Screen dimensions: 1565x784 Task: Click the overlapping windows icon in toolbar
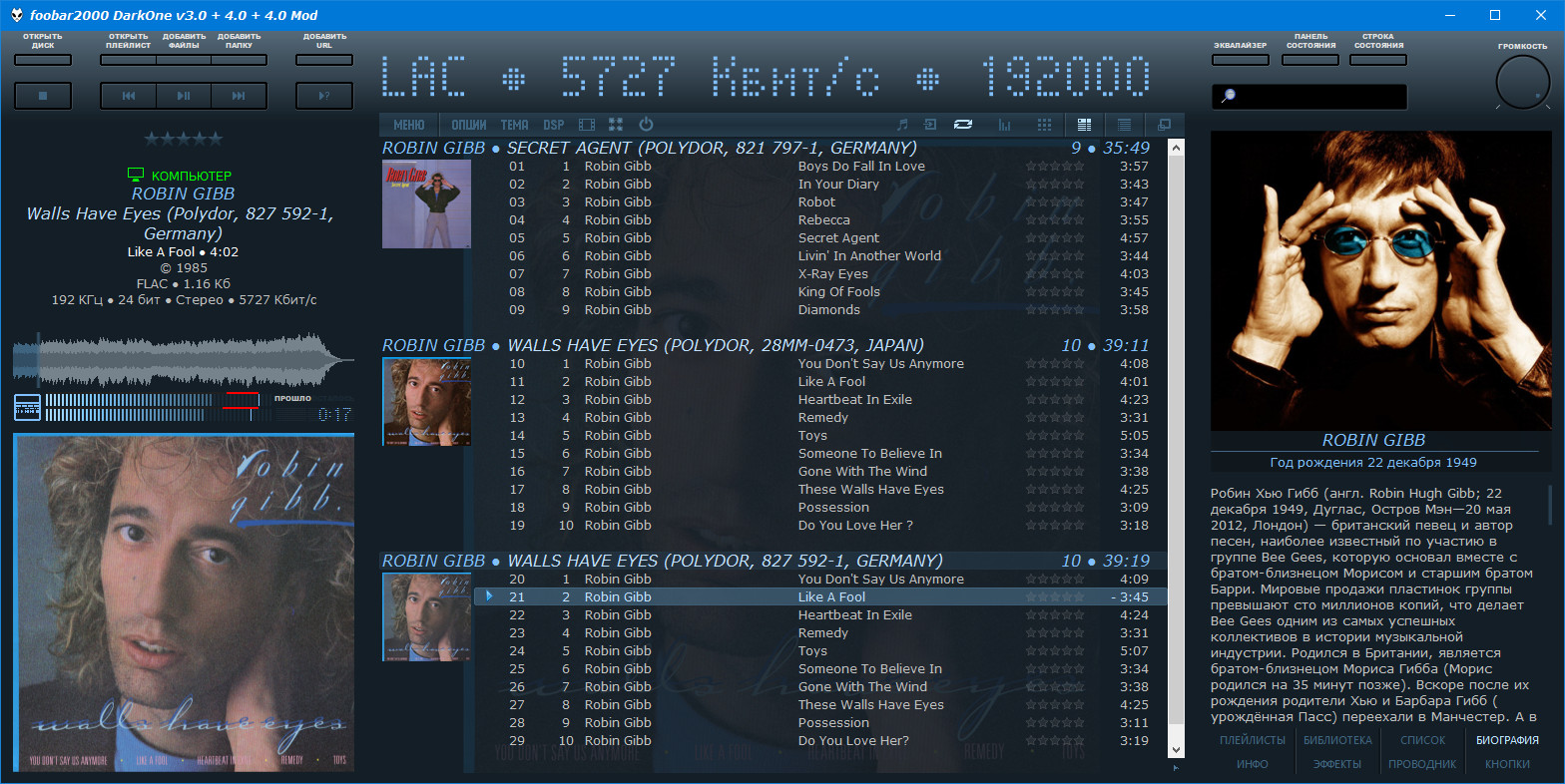coord(1164,125)
